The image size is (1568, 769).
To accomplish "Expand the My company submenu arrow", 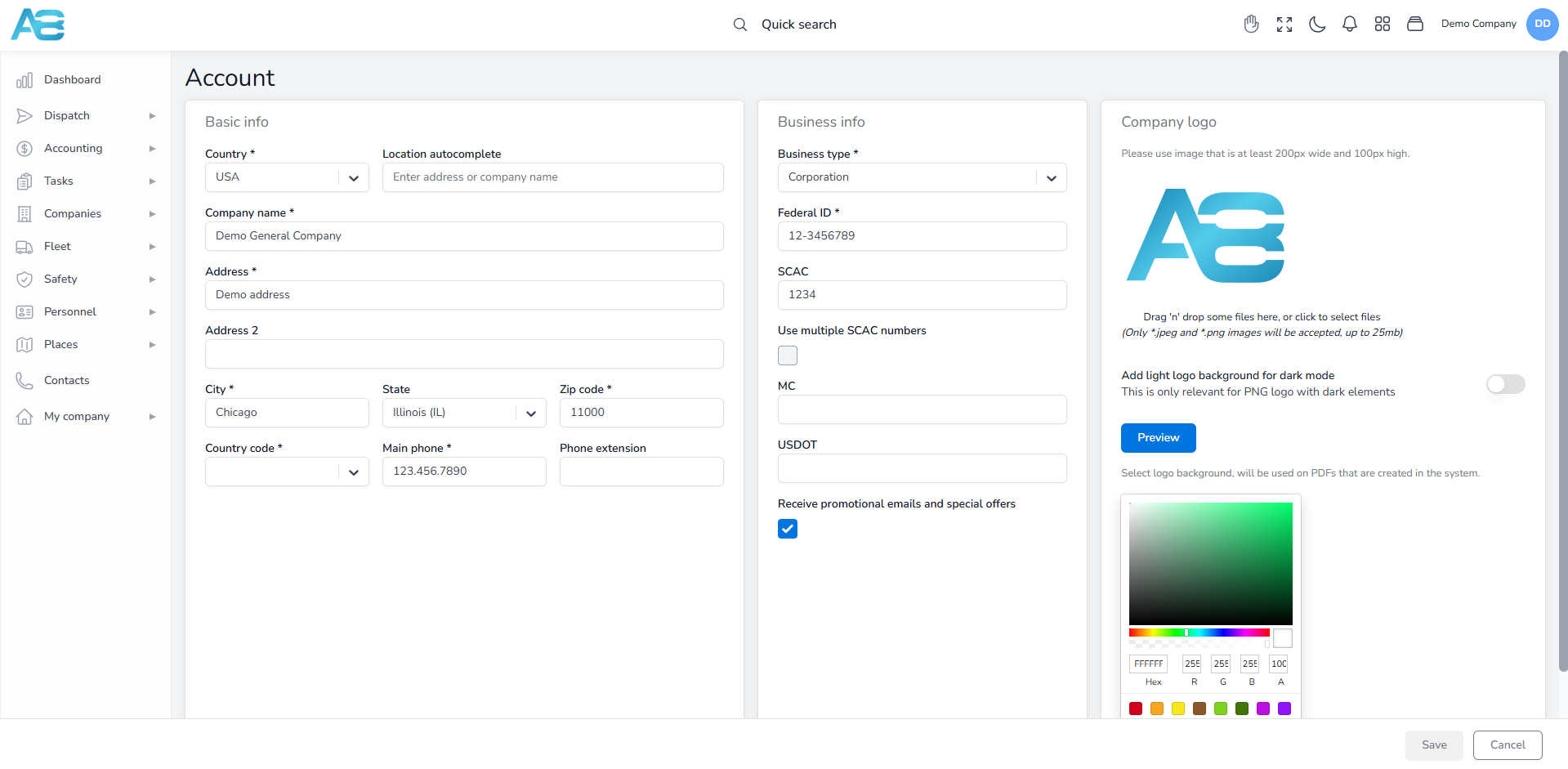I will pyautogui.click(x=152, y=417).
